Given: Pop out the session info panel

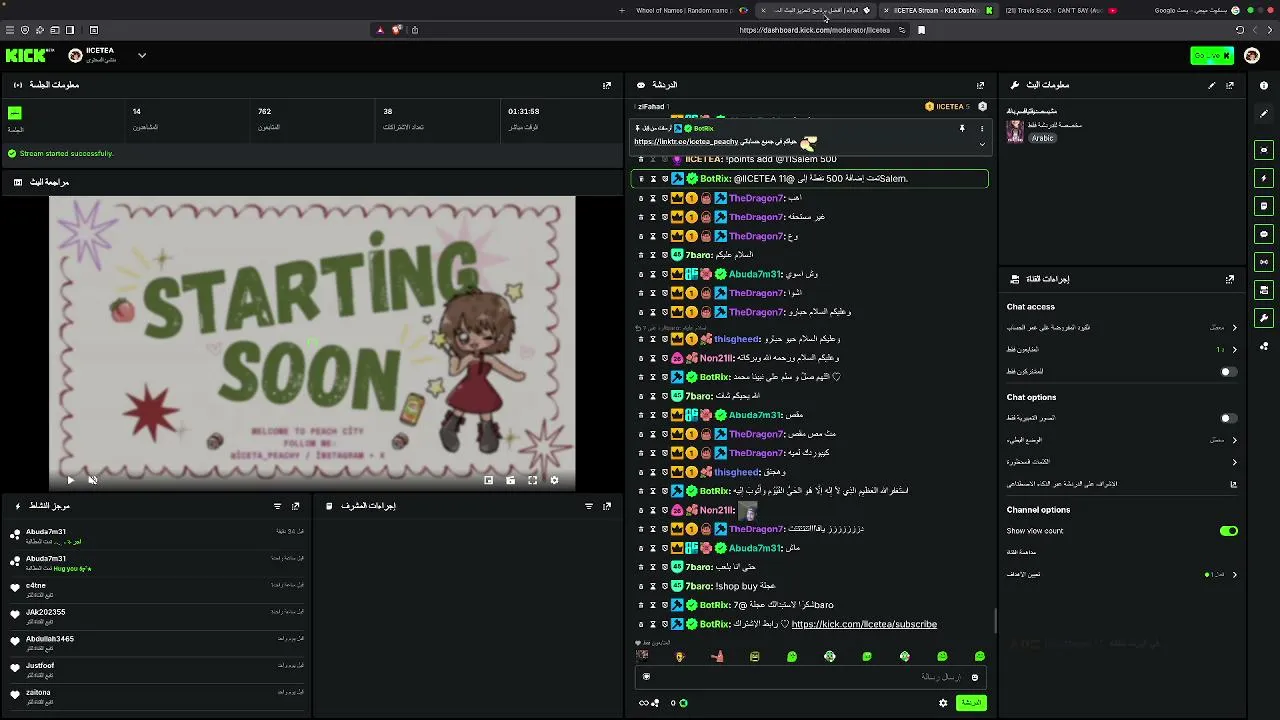Looking at the screenshot, I should 607,85.
